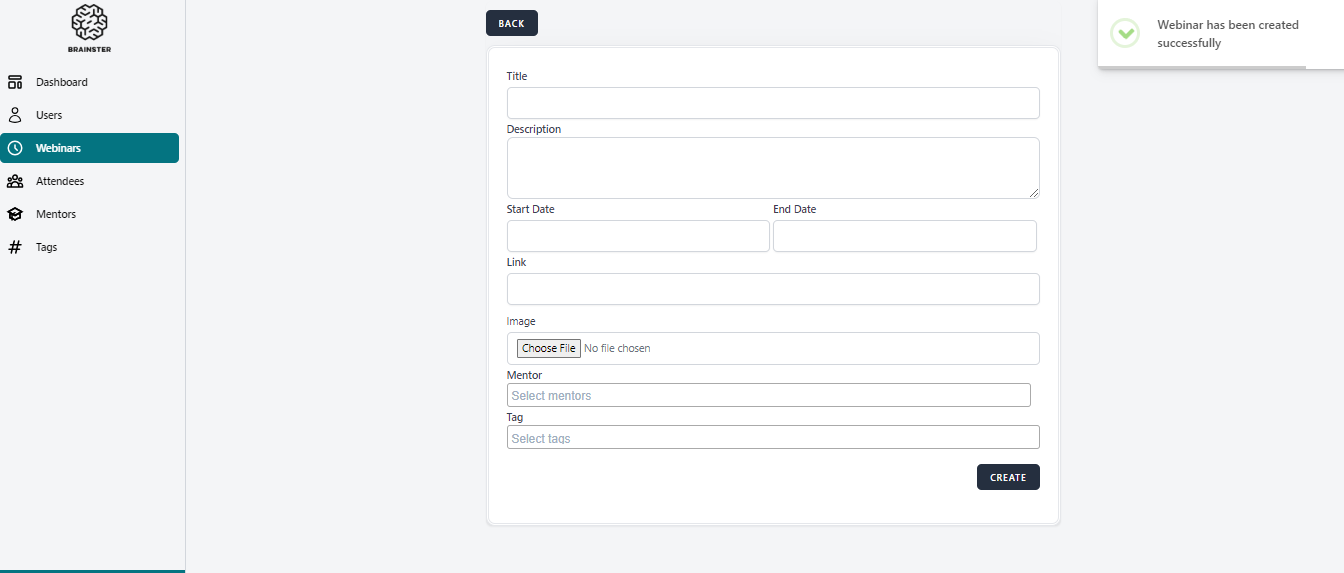
Task: Click the Mentors graduation cap icon
Action: (x=15, y=214)
